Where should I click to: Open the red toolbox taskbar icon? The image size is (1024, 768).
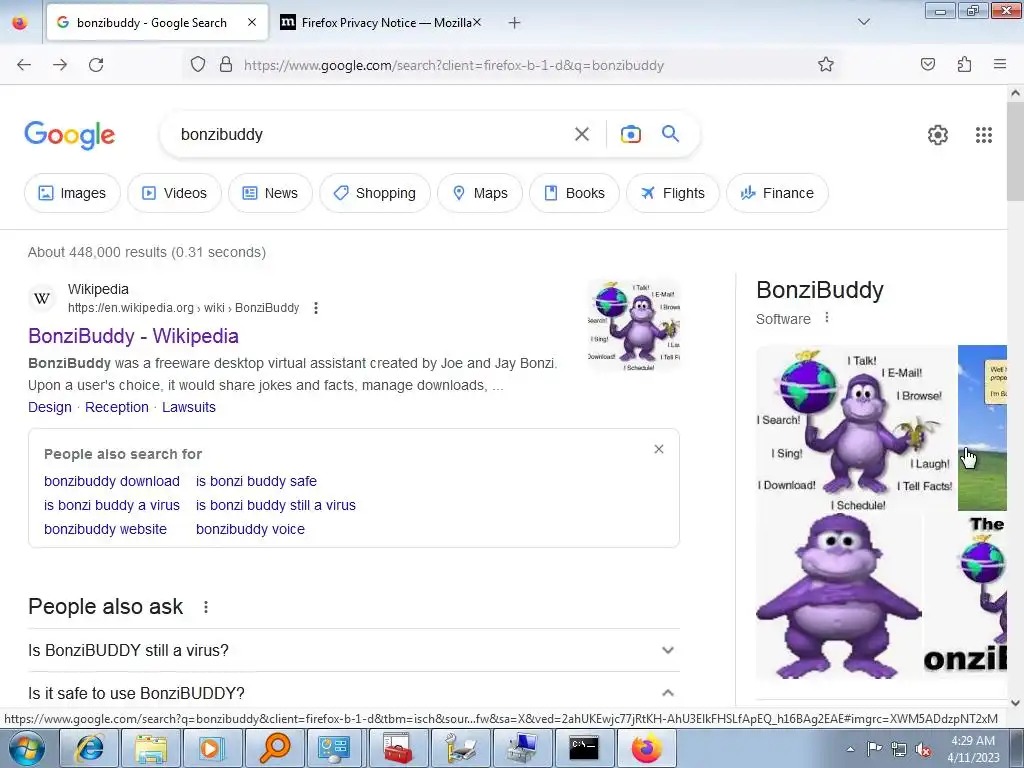tap(398, 748)
